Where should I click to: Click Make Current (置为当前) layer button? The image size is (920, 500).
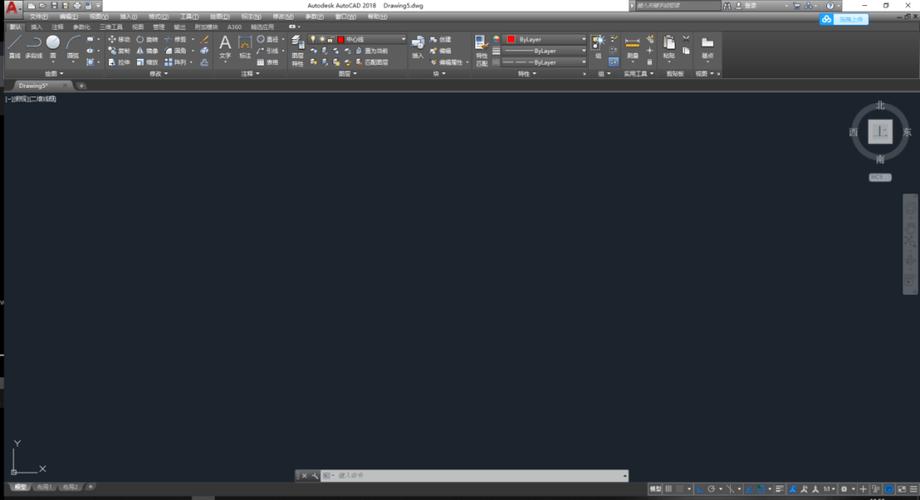tap(372, 51)
